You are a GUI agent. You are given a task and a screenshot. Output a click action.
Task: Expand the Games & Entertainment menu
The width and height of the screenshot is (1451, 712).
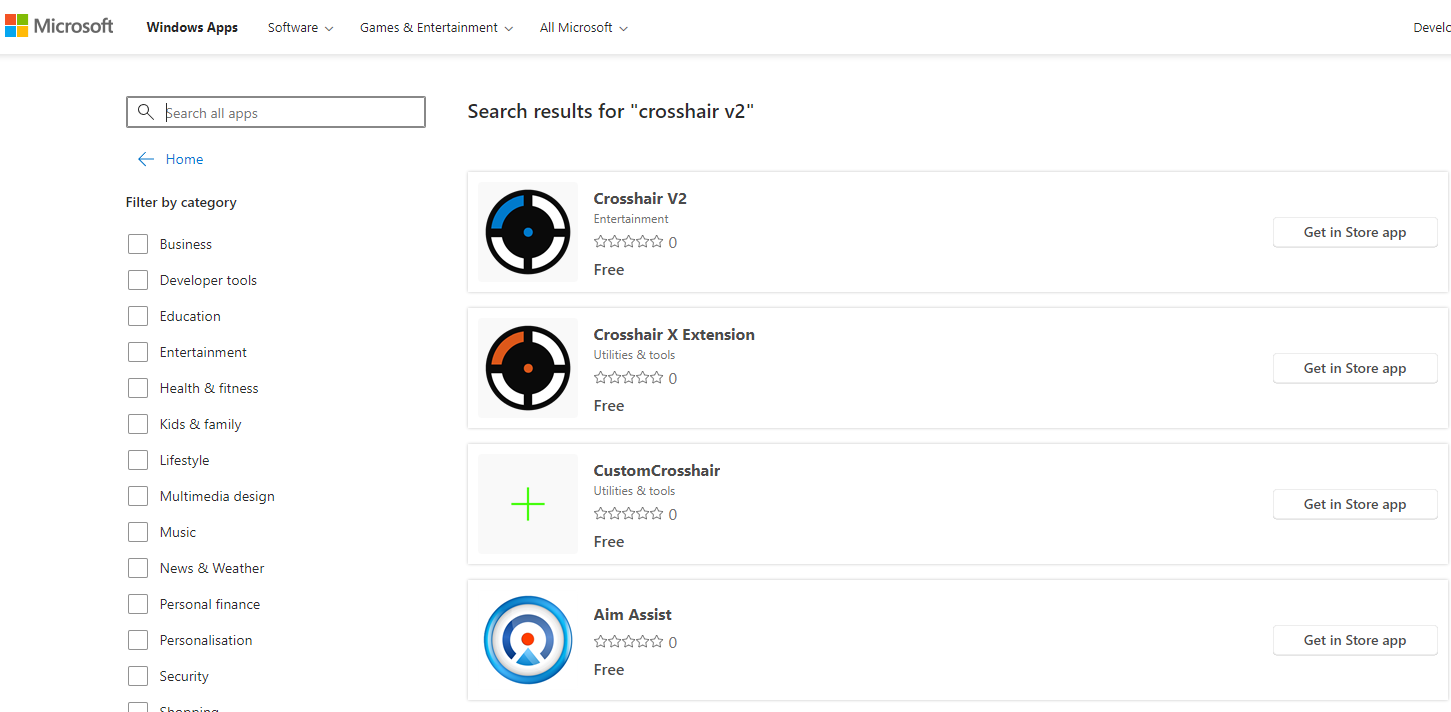click(x=436, y=27)
